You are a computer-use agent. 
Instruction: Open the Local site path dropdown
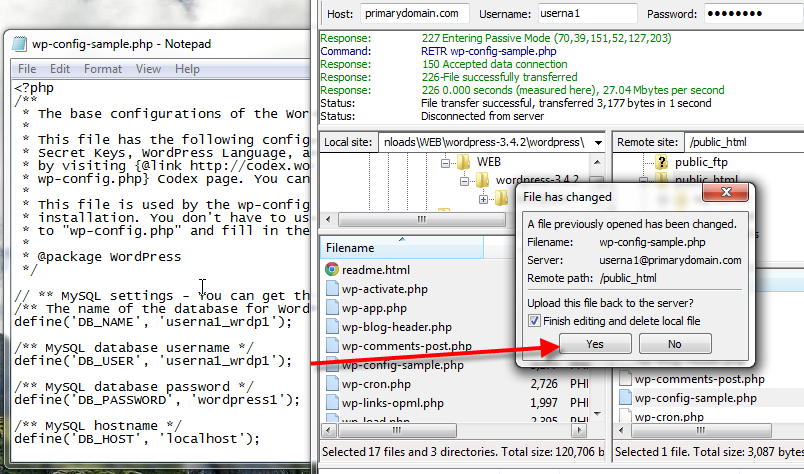[597, 142]
